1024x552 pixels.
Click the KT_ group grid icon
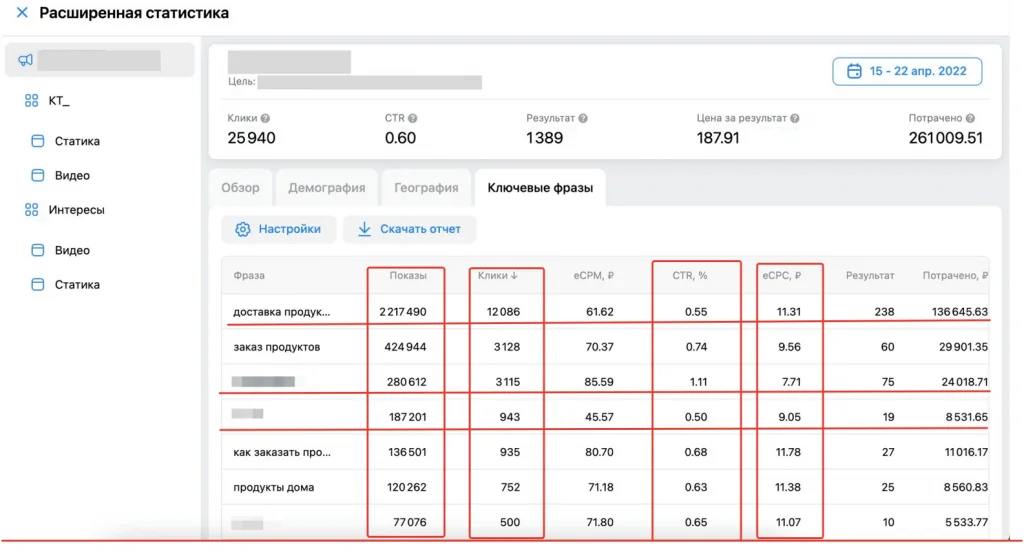click(31, 101)
